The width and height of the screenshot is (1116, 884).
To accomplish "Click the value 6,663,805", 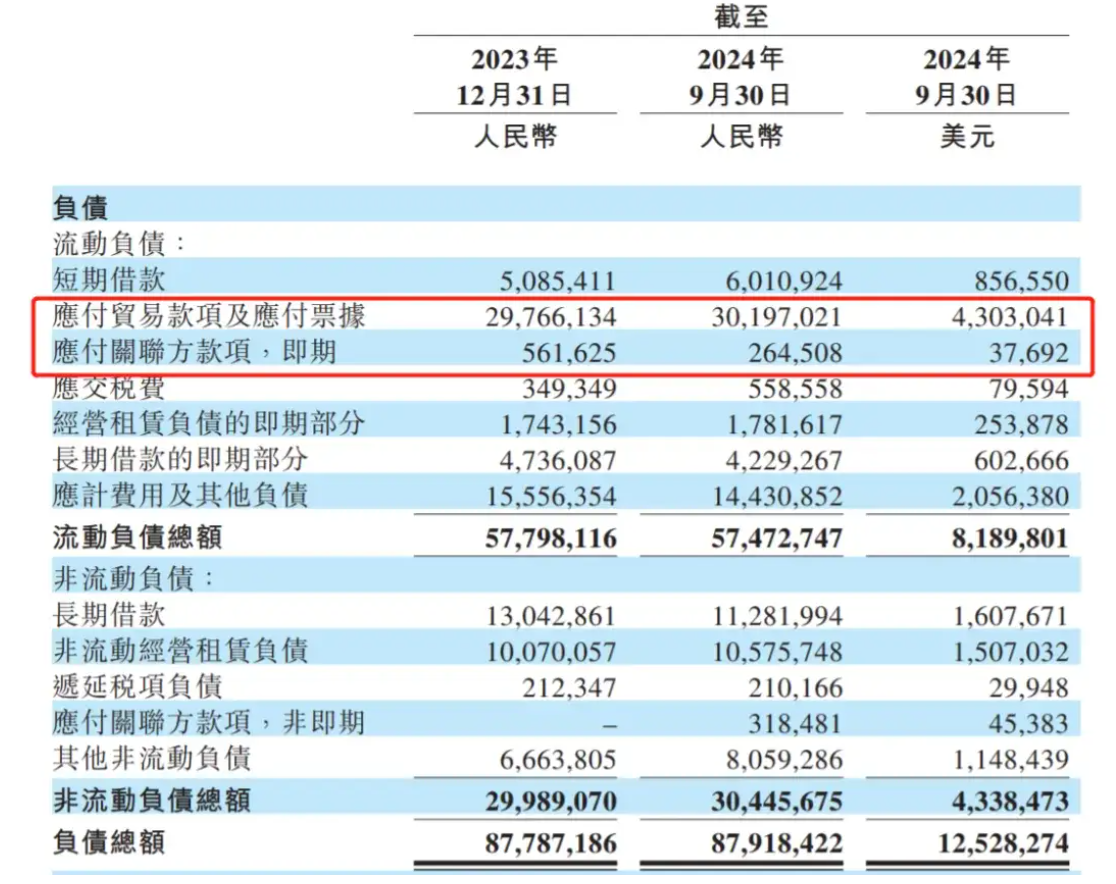I will (557, 760).
